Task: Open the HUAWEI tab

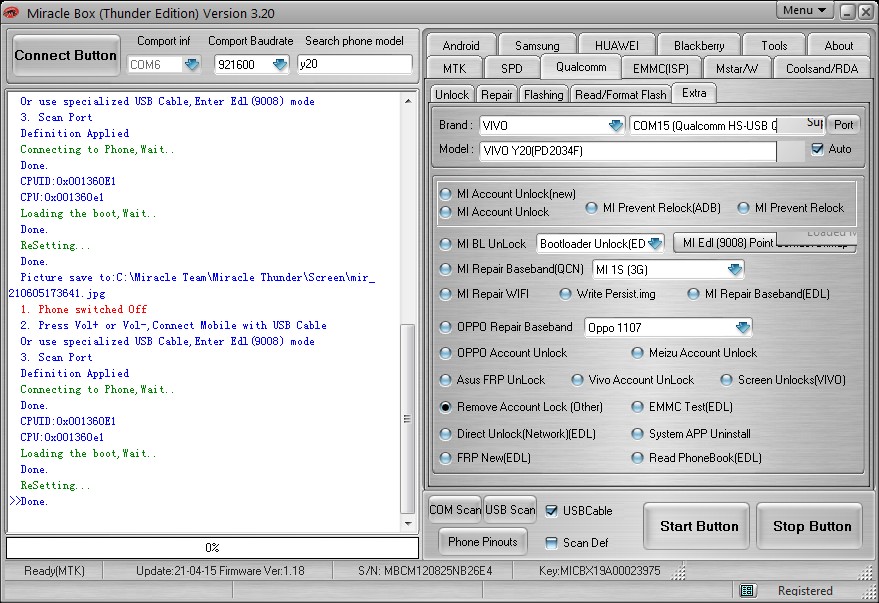Action: pos(617,45)
